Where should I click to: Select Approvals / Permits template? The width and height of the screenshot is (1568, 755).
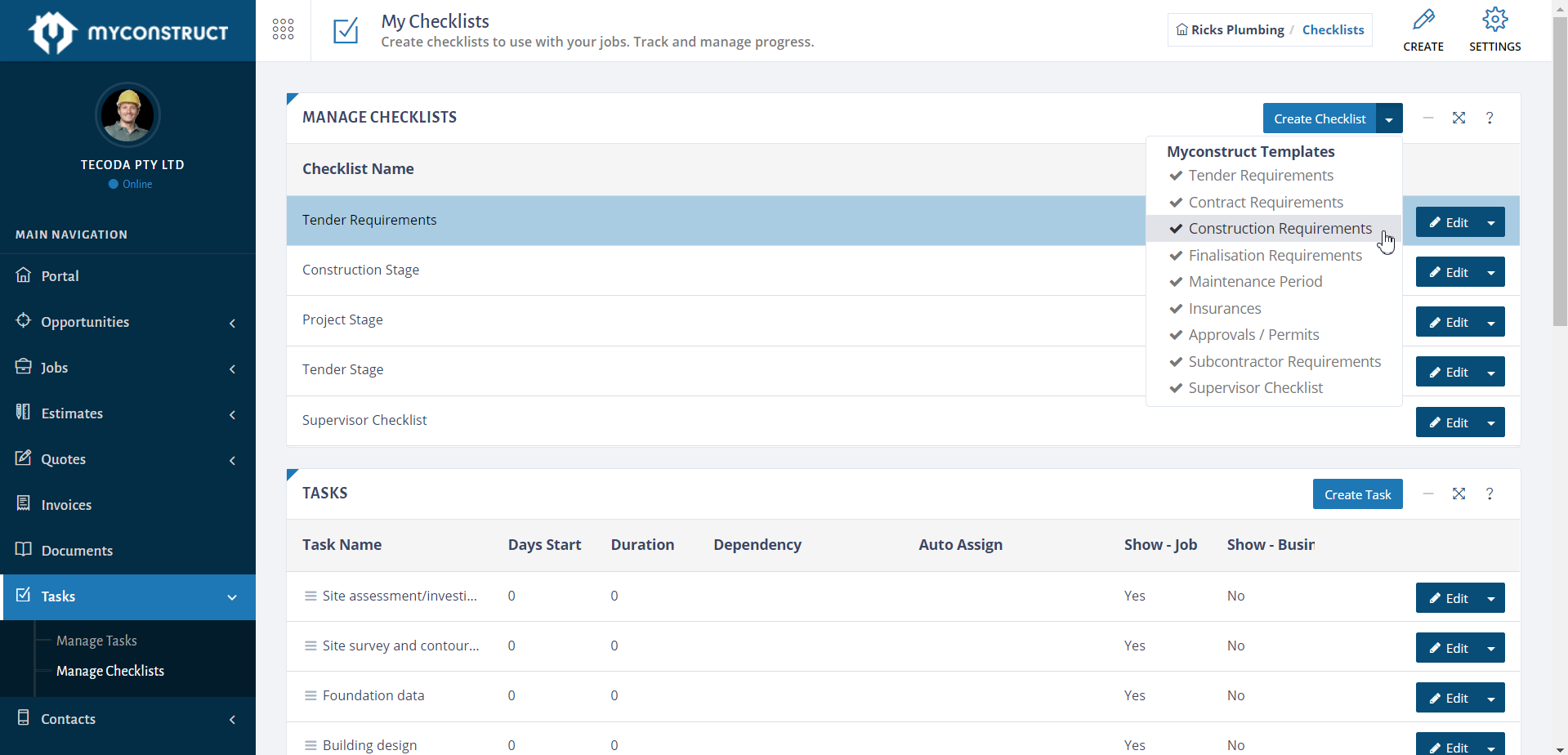1274,335
